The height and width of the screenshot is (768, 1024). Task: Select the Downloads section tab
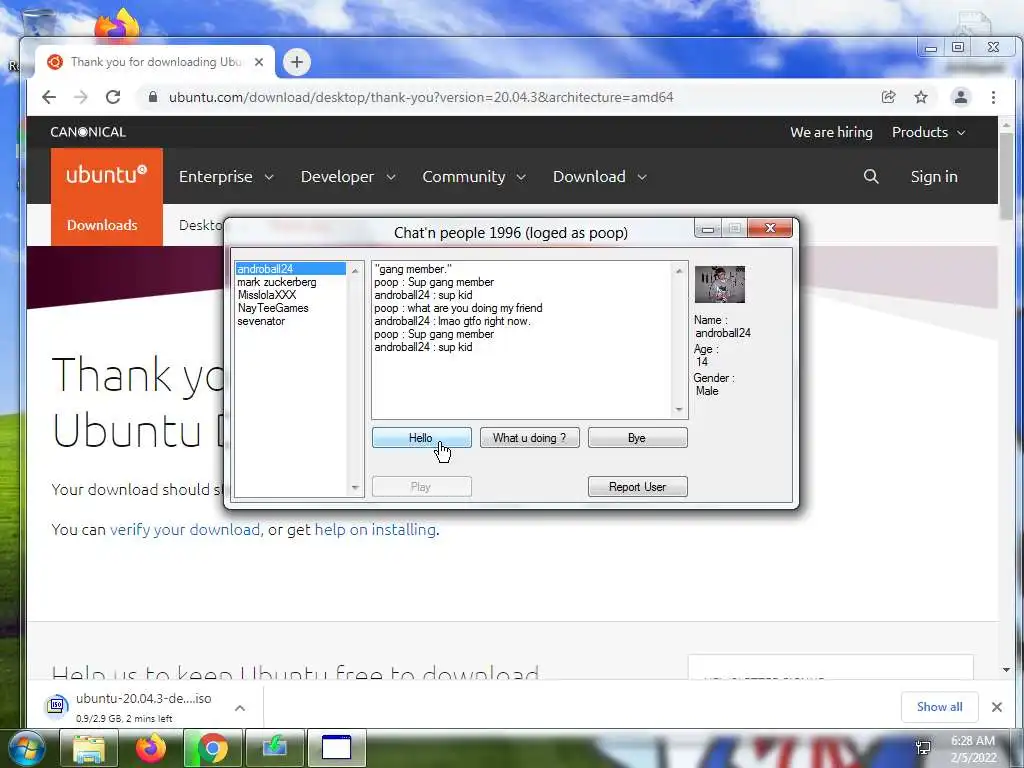pos(102,225)
